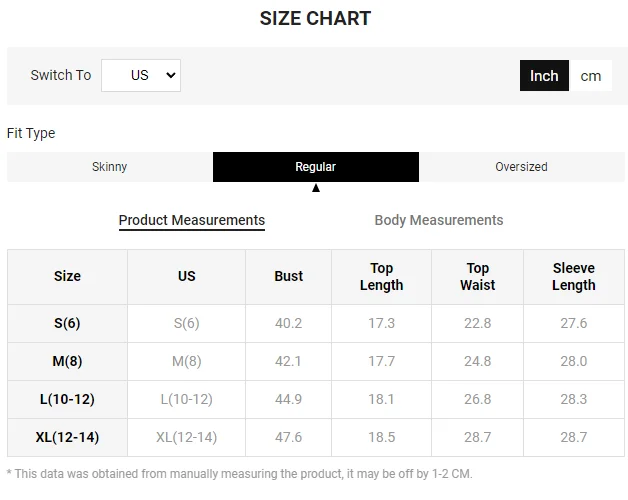Click the Sleeve Length column header
The height and width of the screenshot is (500, 628).
tap(574, 276)
